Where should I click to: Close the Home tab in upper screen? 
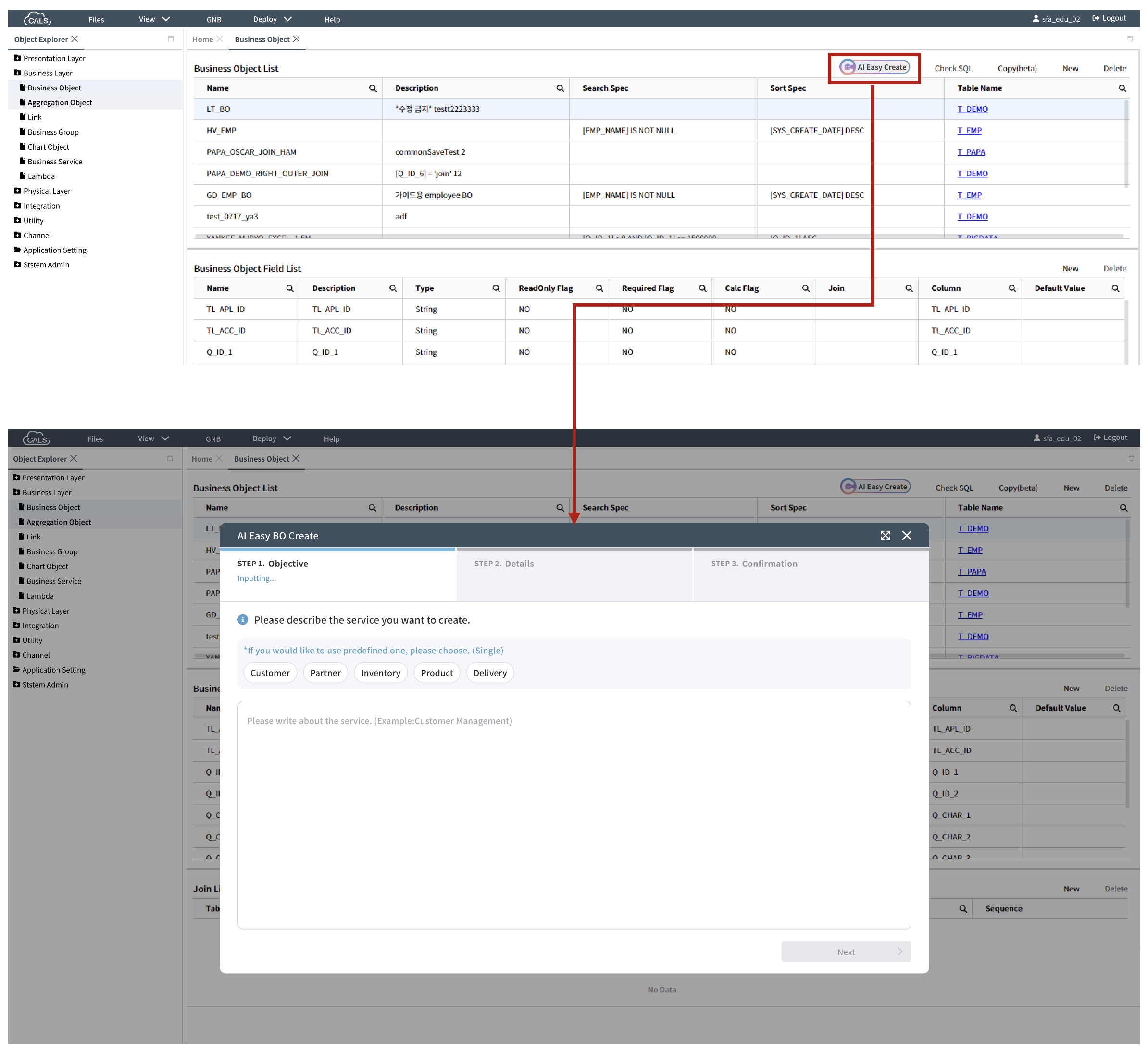pyautogui.click(x=220, y=39)
